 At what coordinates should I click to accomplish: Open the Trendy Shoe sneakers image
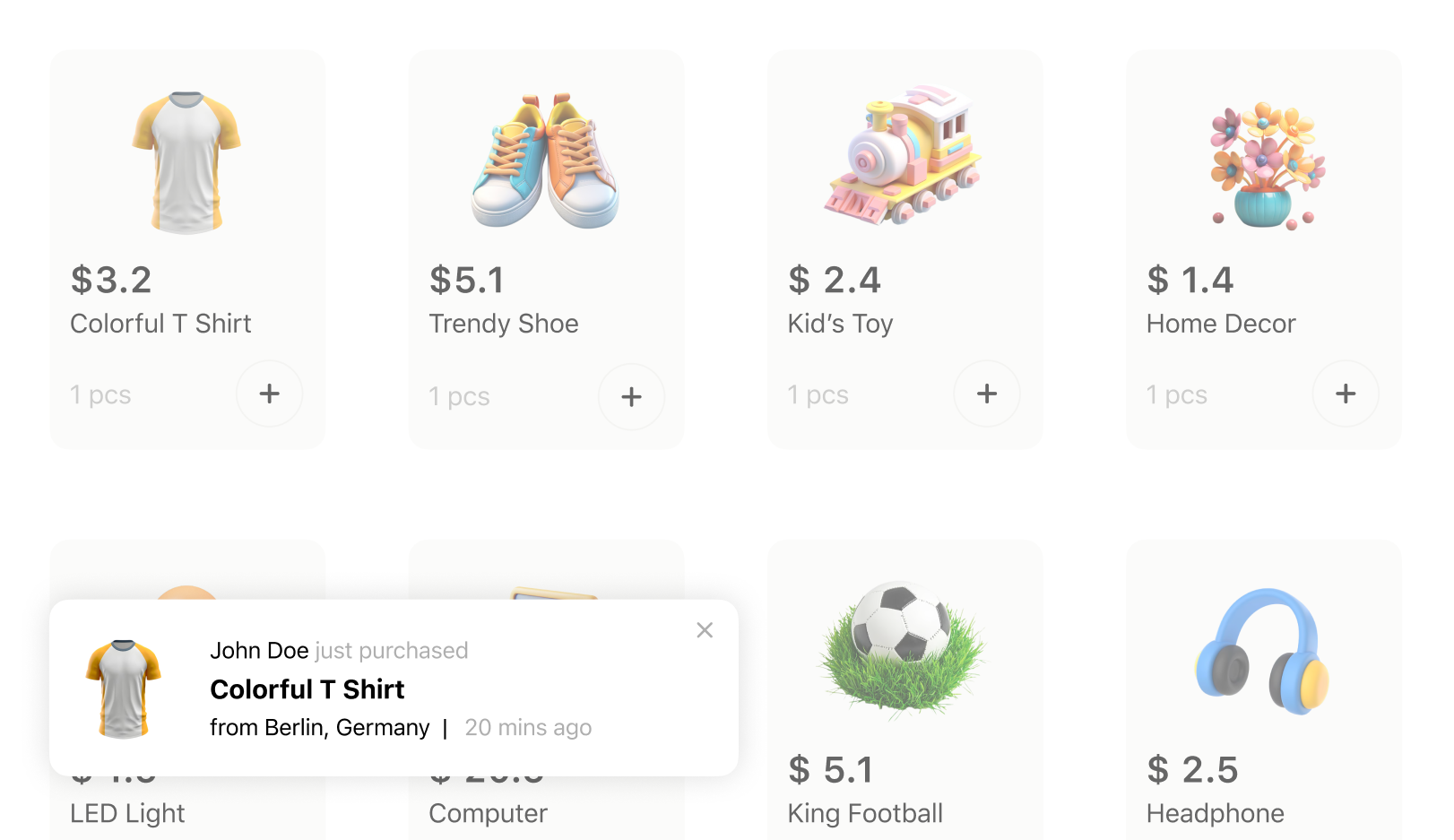545,160
